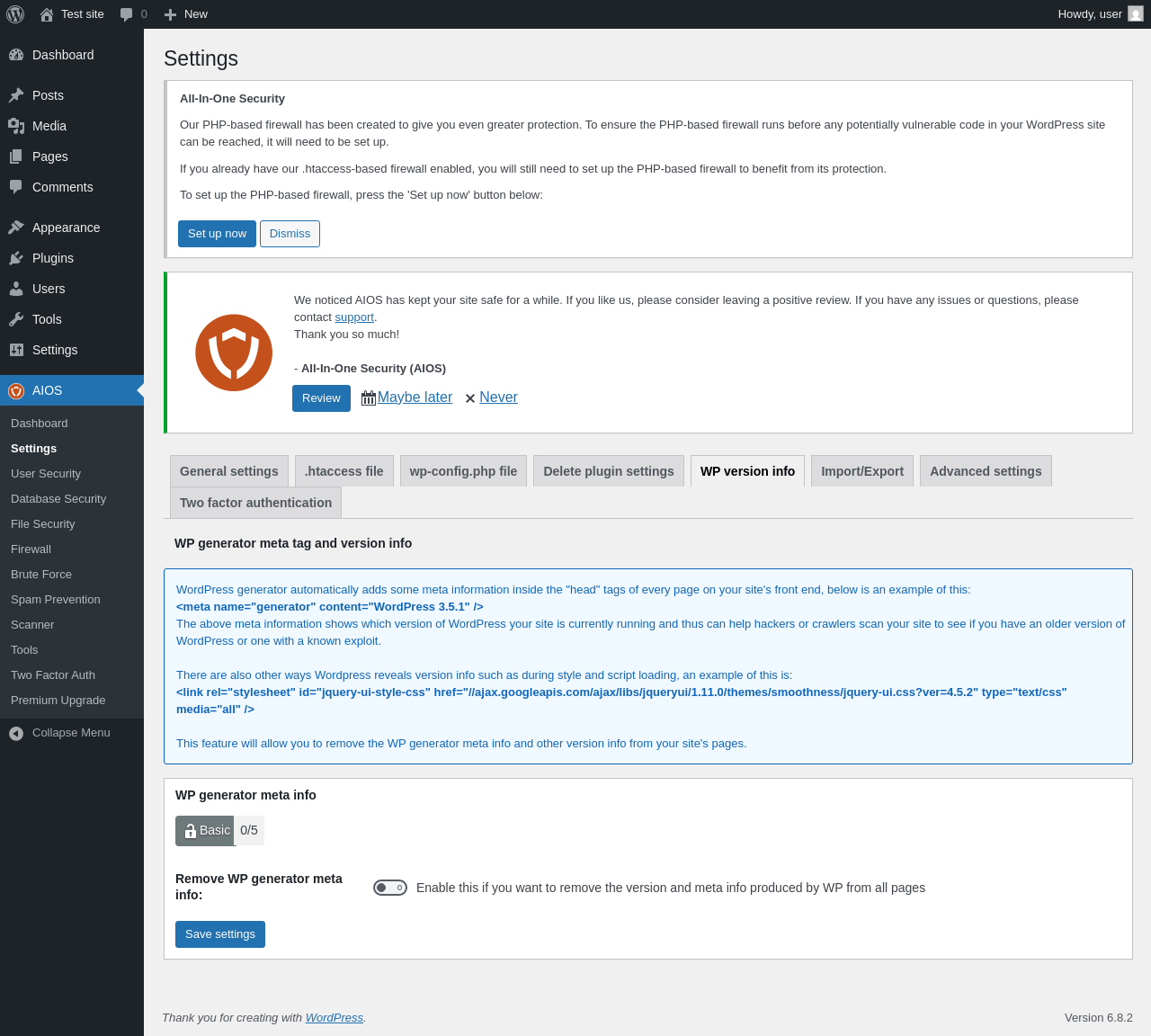Image resolution: width=1151 pixels, height=1036 pixels.
Task: Open the Two factor authentication tab
Action: [256, 503]
